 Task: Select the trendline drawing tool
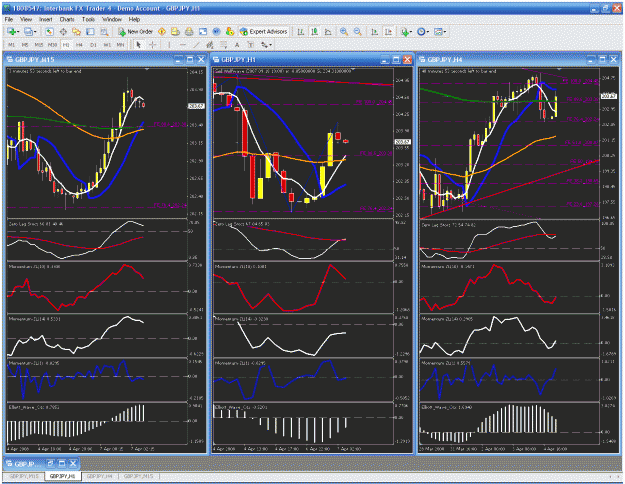[x=197, y=45]
